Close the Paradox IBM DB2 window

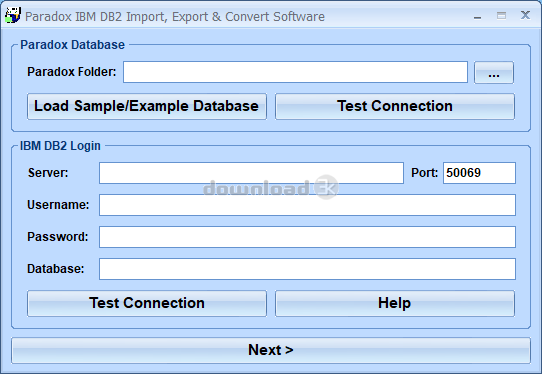point(525,15)
